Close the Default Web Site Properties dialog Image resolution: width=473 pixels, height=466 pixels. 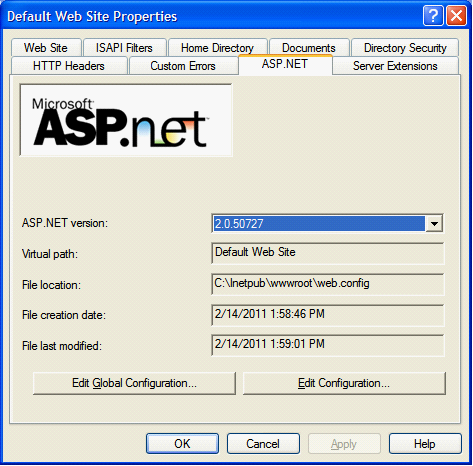click(456, 16)
